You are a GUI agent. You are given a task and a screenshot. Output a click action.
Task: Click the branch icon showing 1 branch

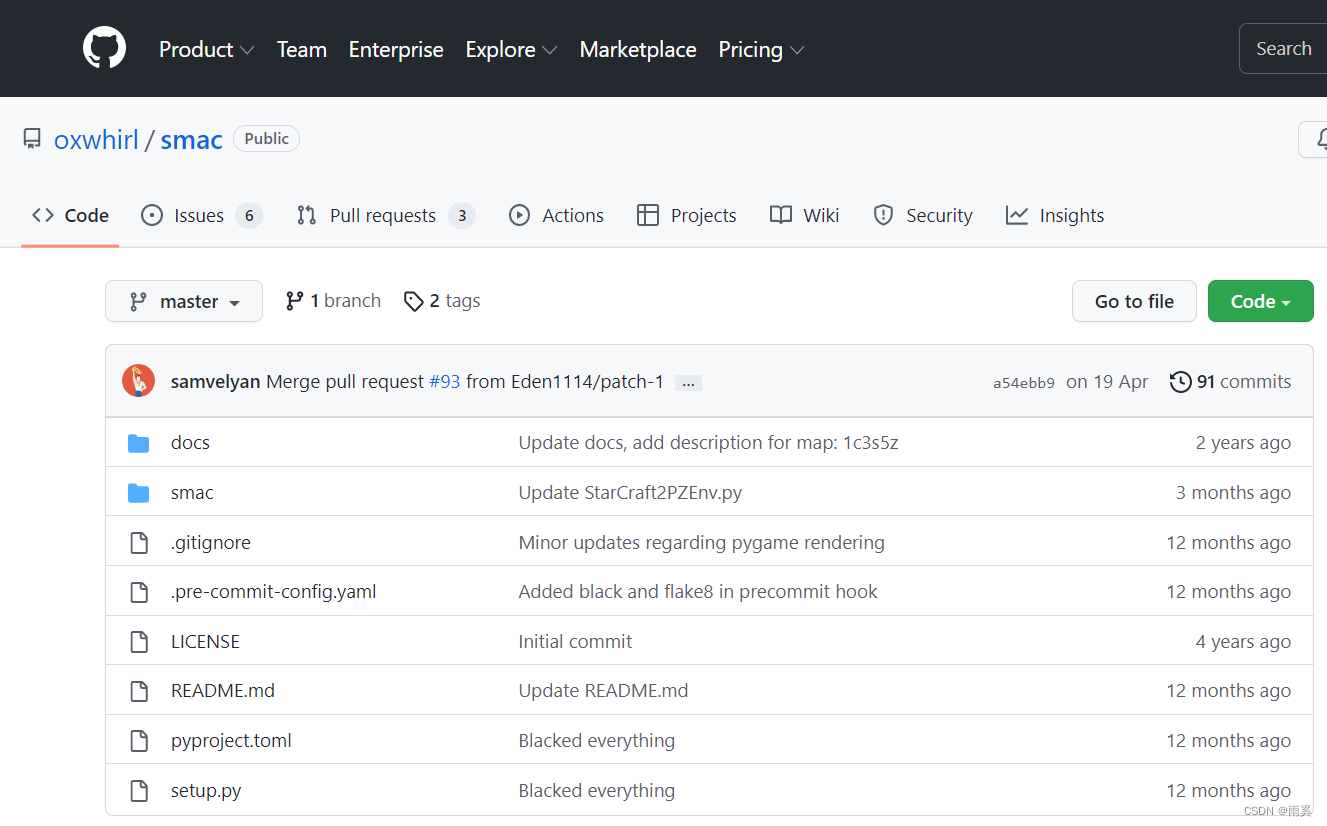click(x=294, y=301)
